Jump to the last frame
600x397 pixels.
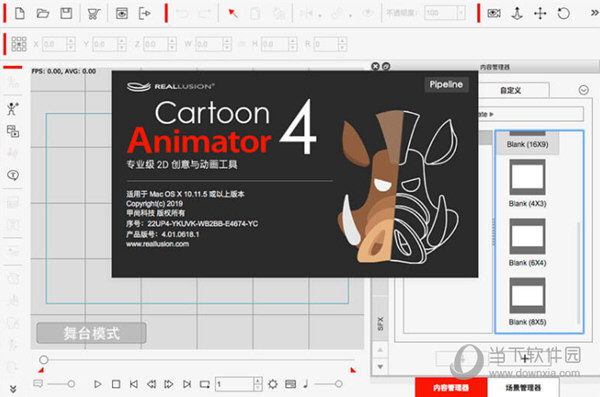[187, 384]
